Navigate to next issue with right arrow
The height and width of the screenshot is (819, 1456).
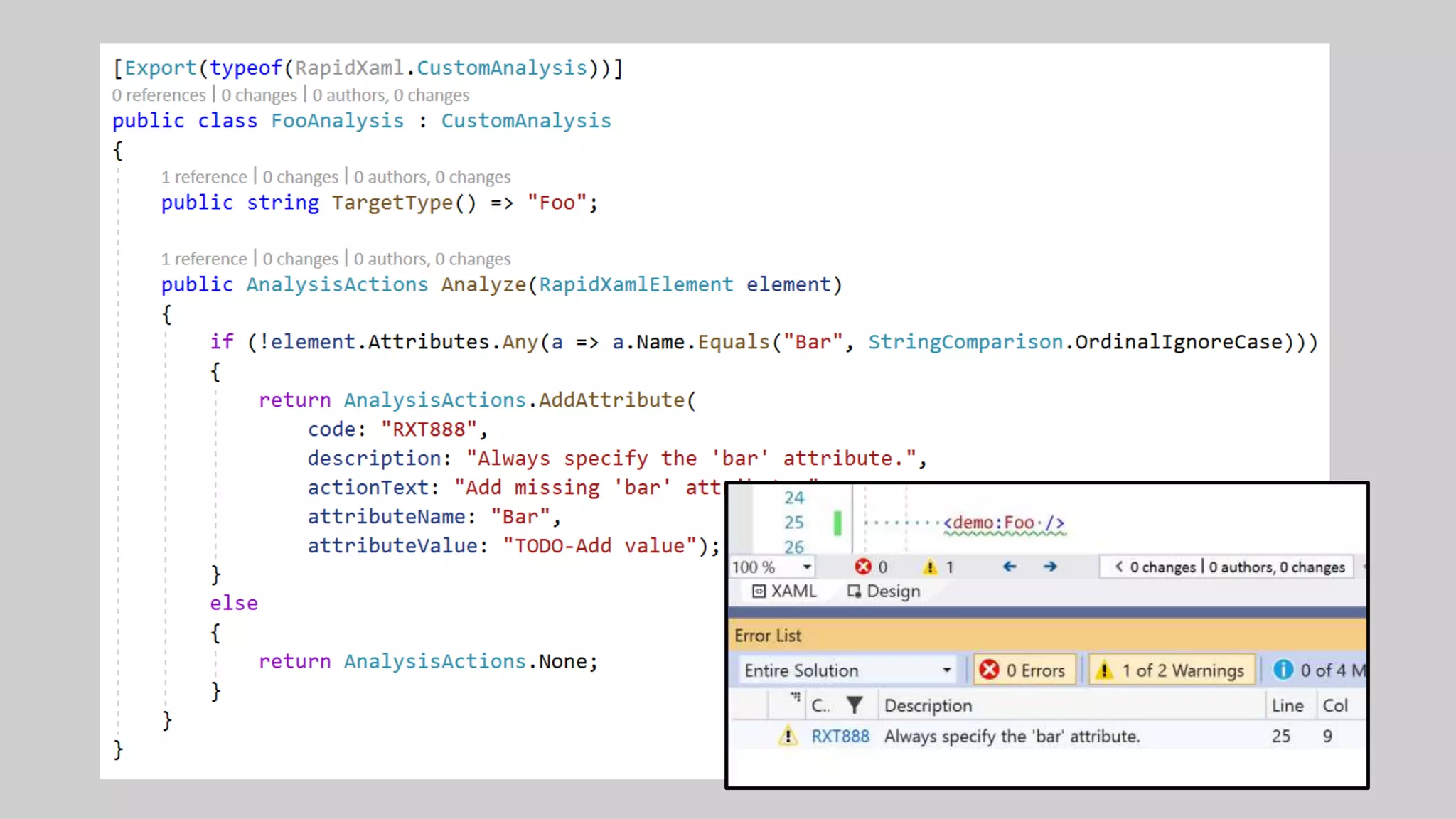coord(1050,567)
